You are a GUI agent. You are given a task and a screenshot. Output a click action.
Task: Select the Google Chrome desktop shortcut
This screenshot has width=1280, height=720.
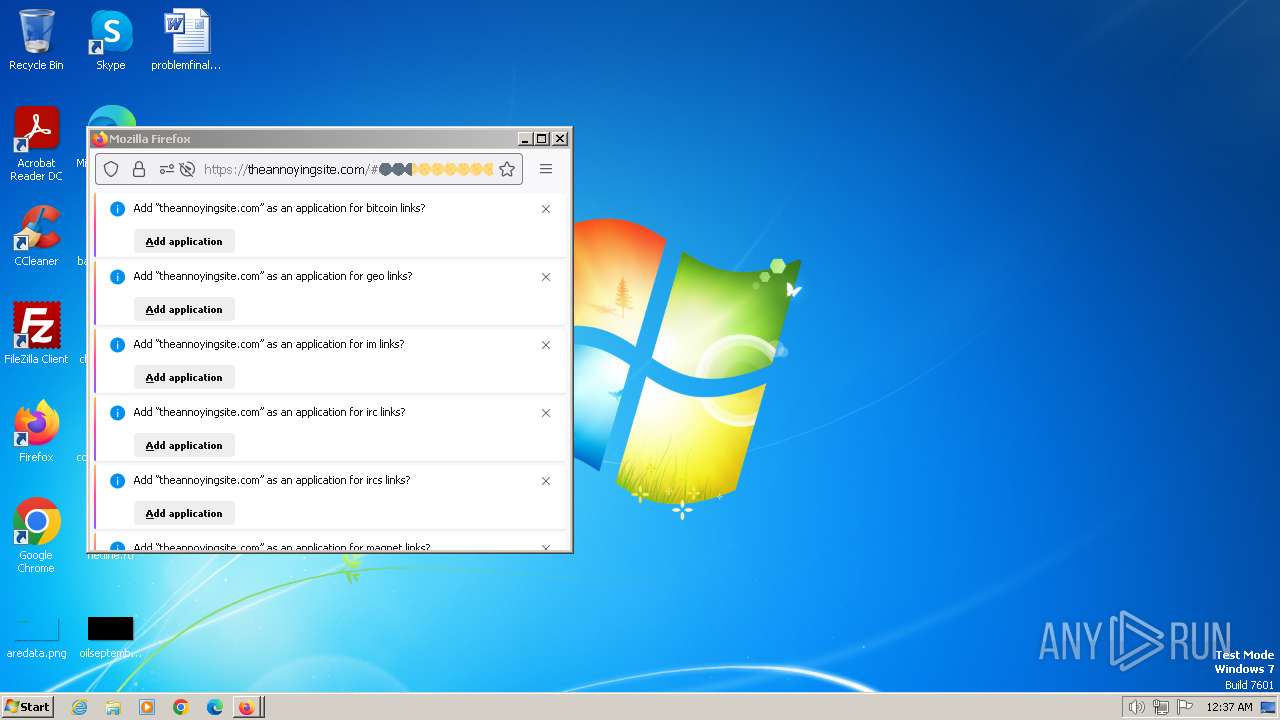[36, 535]
